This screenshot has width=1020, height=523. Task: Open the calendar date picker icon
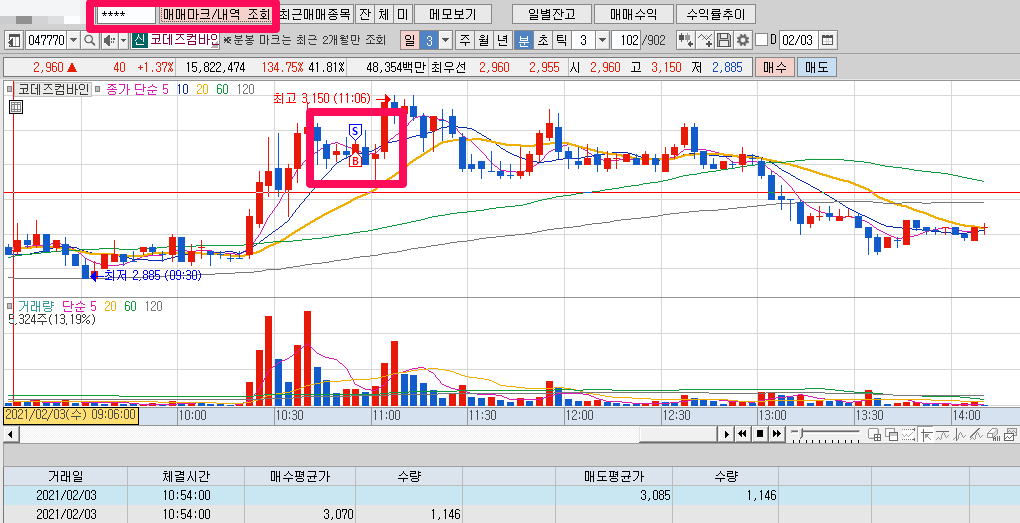click(x=827, y=40)
